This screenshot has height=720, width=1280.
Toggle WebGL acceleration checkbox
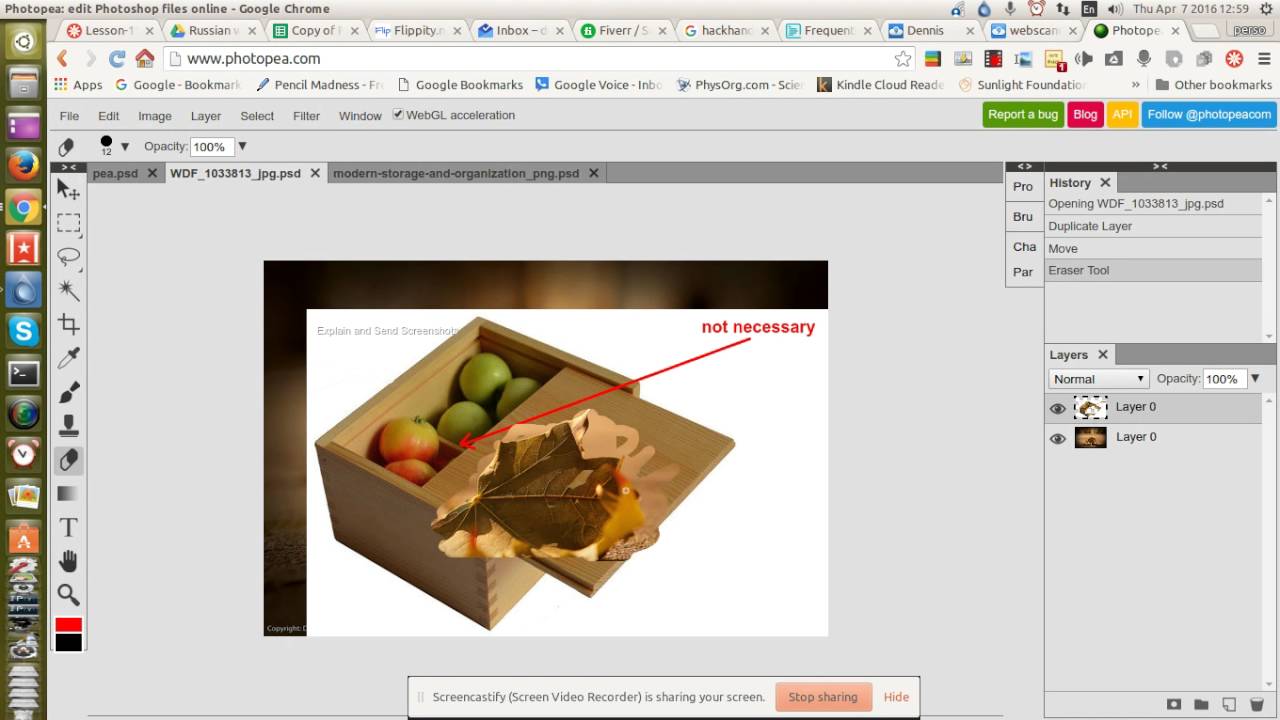pos(398,115)
